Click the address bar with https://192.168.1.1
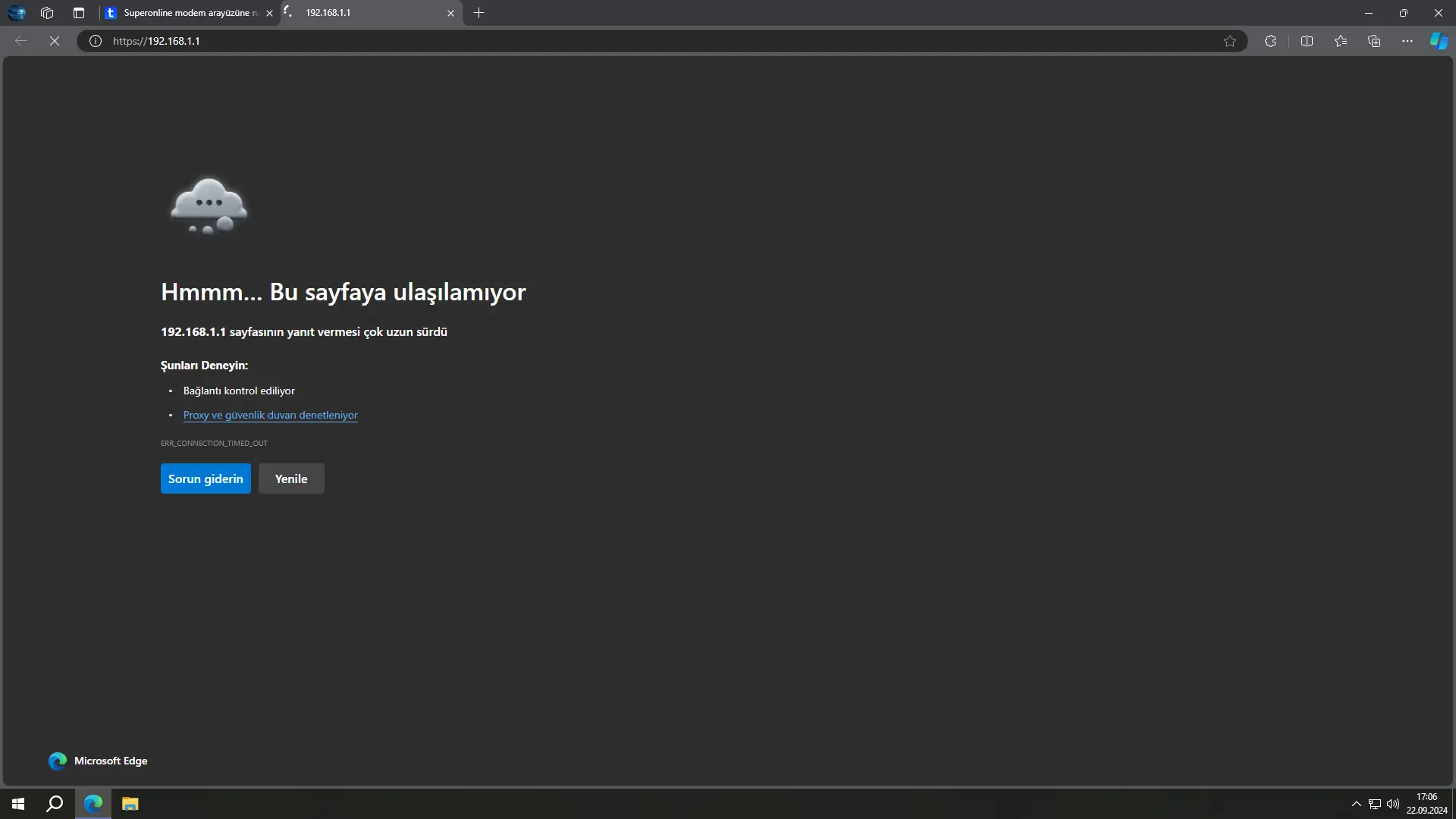The width and height of the screenshot is (1456, 819). tap(660, 41)
